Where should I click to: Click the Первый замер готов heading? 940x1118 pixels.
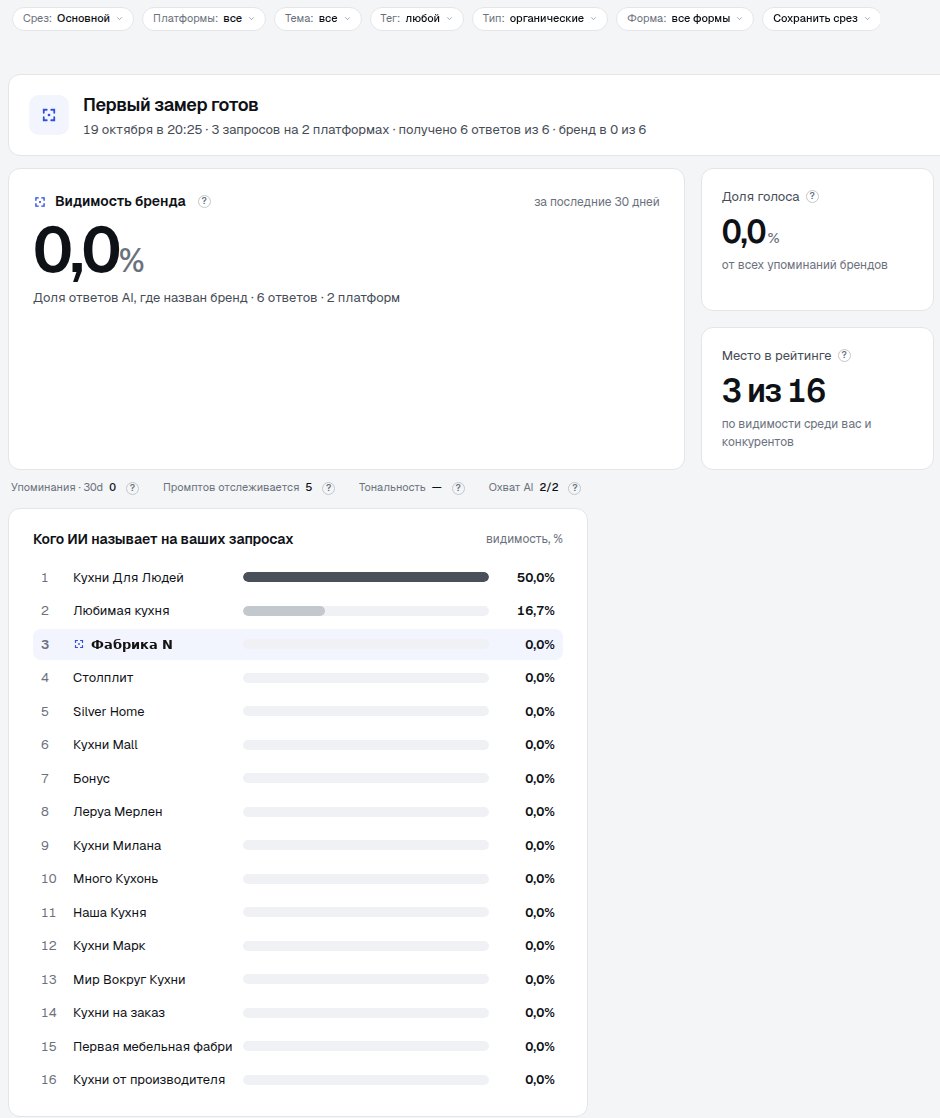click(x=170, y=105)
